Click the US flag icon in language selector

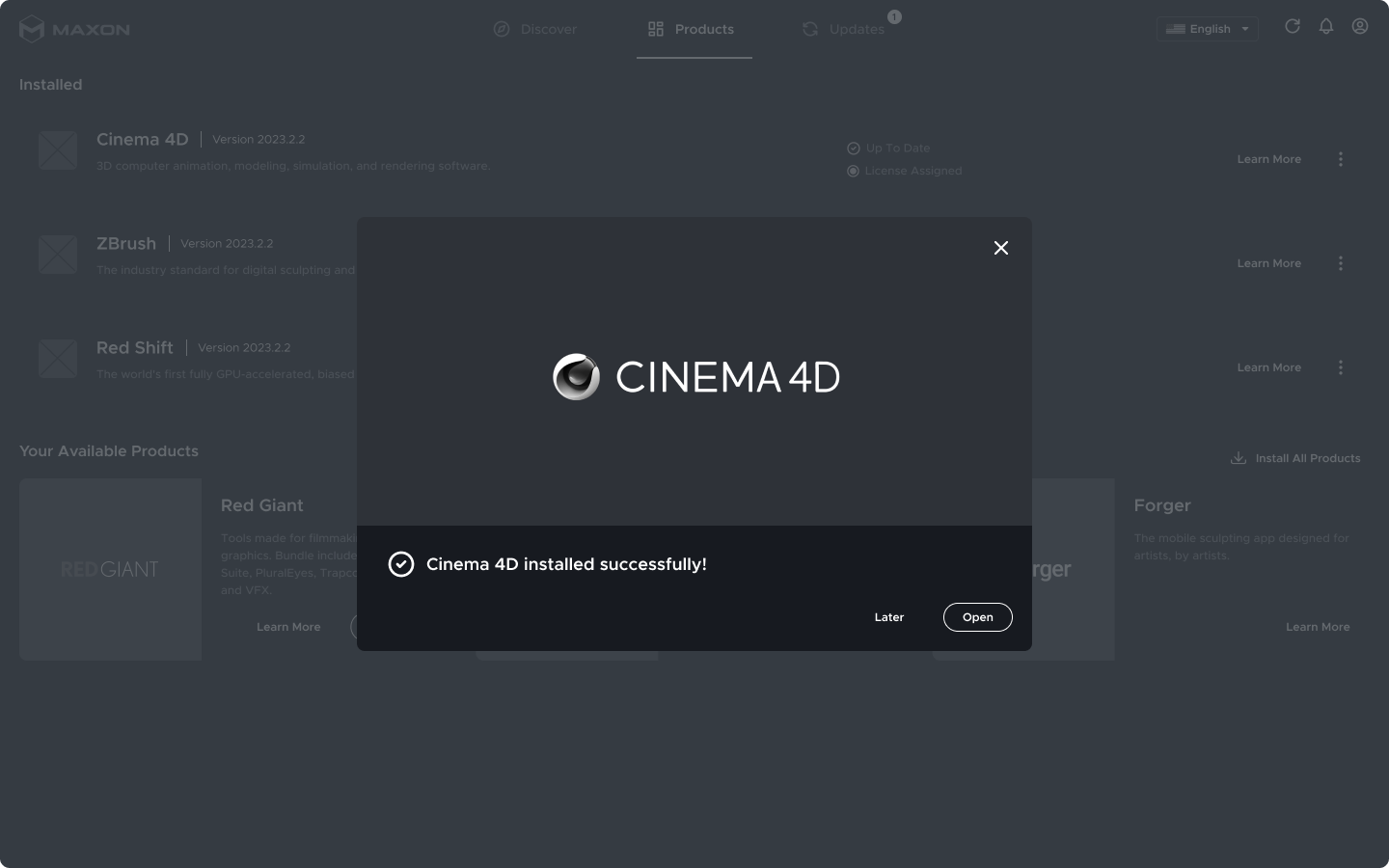pos(1175,29)
